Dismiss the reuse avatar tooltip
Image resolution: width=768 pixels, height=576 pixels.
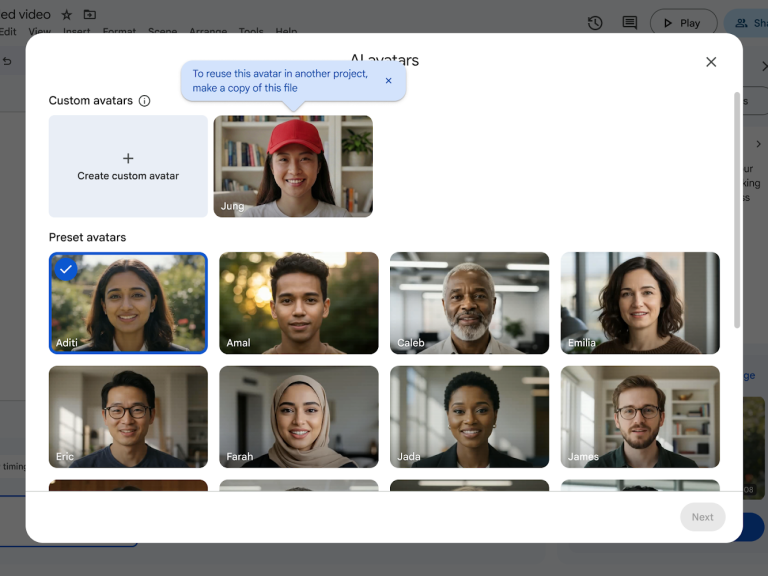click(x=389, y=81)
